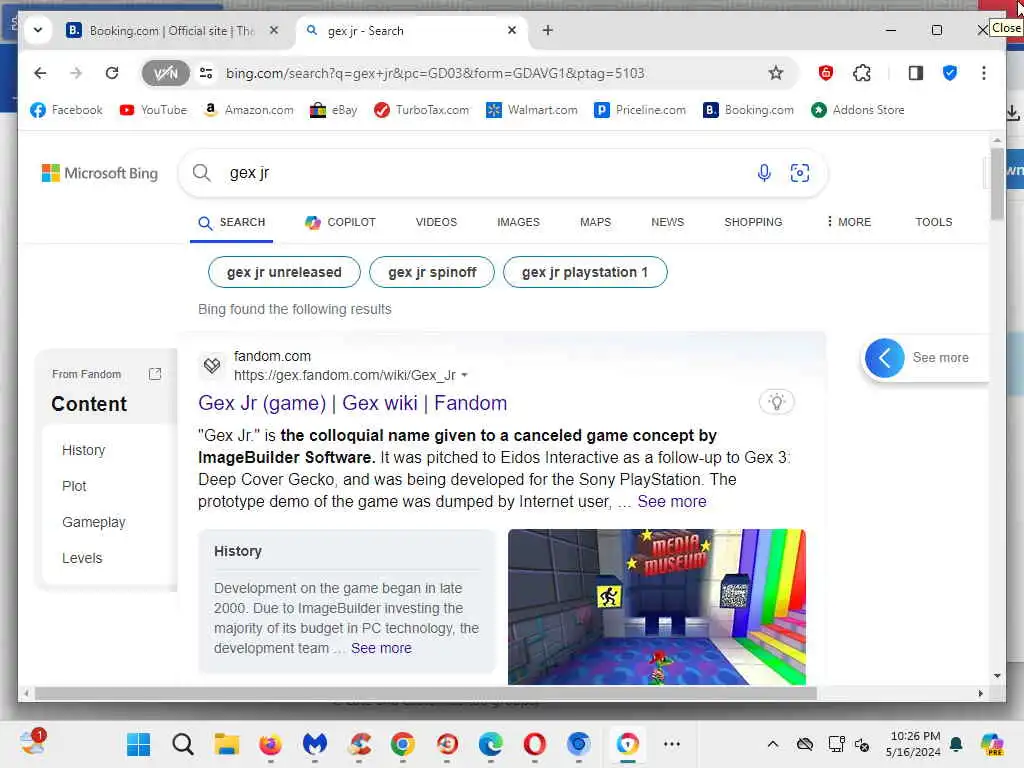
Task: Click the horizontal scrollbar at page bottom
Action: click(425, 694)
